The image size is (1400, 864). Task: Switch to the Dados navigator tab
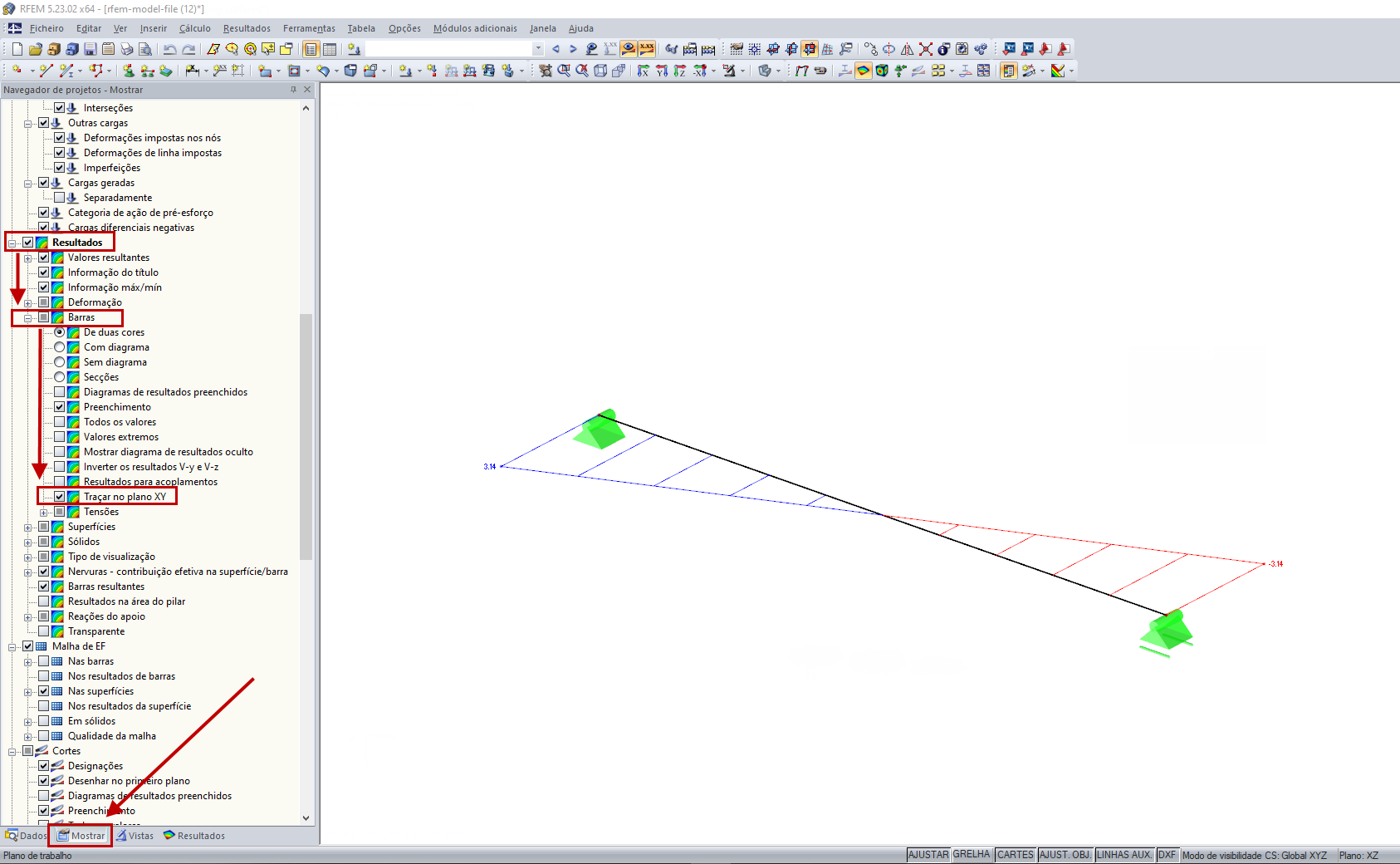point(27,836)
